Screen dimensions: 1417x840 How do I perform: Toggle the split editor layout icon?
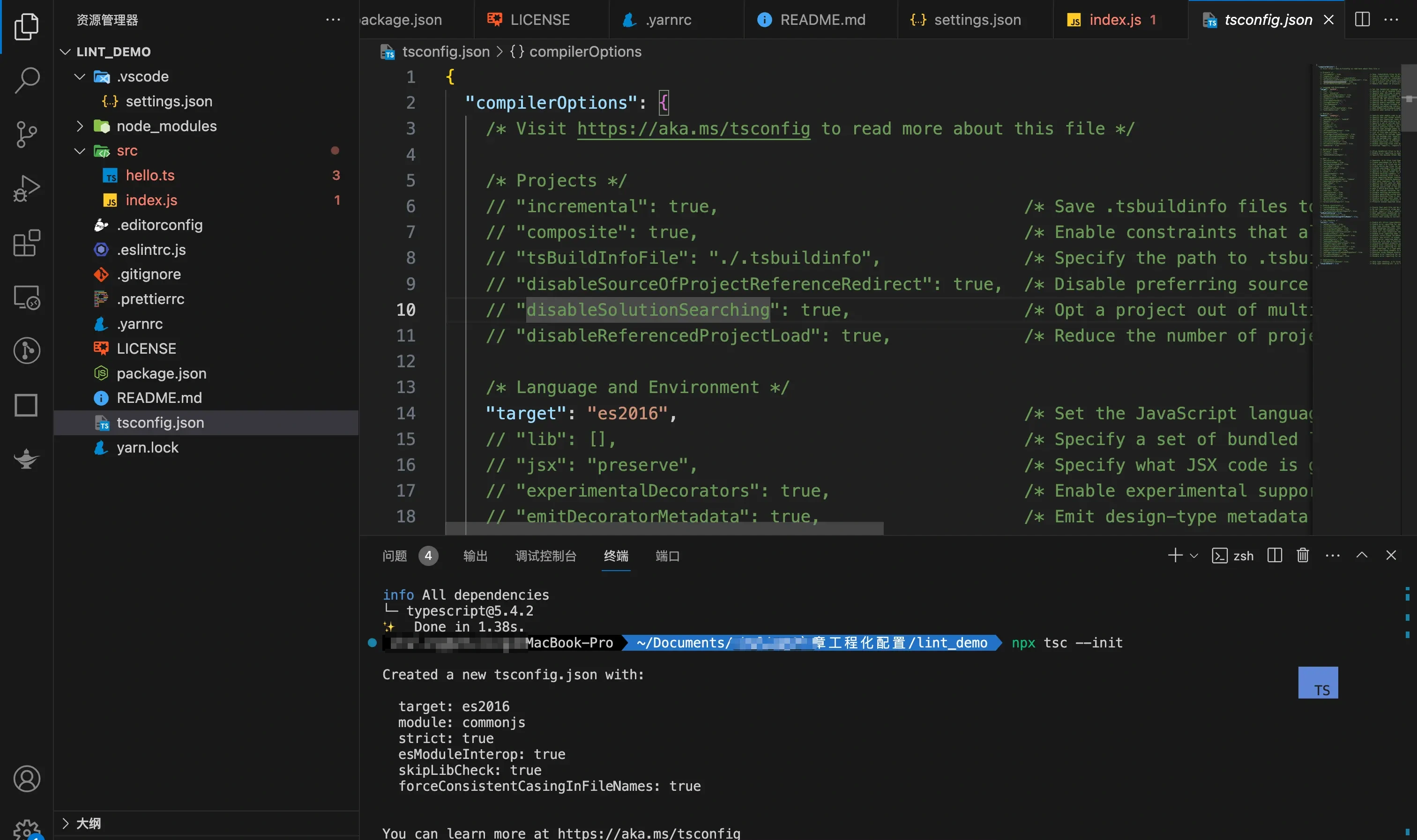point(1362,19)
